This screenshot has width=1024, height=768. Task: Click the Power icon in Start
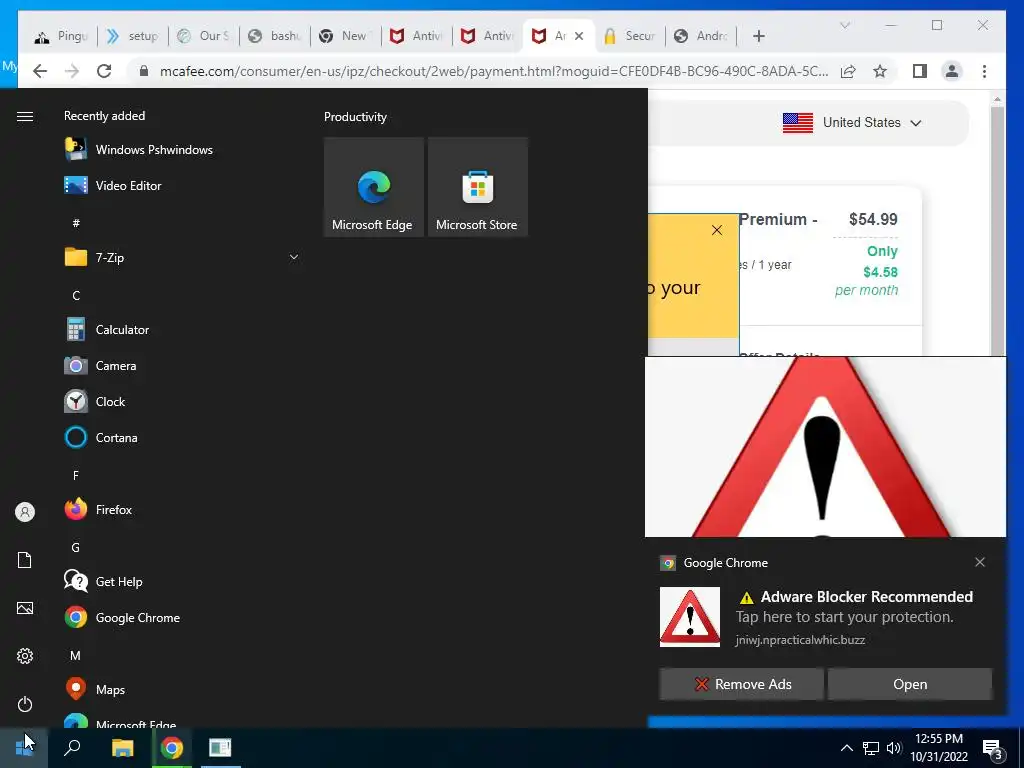click(25, 704)
